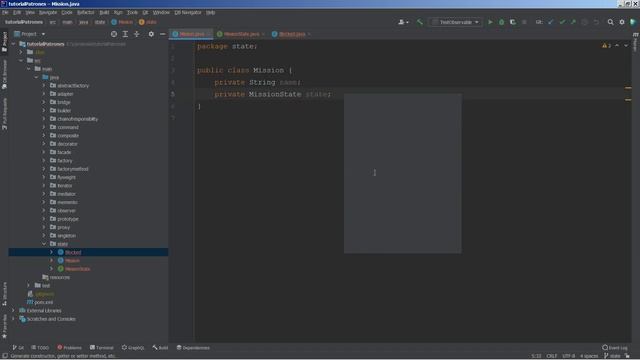Viewport: 640px width, 360px height.
Task: Expand all in Project panel toolbar
Action: click(125, 34)
